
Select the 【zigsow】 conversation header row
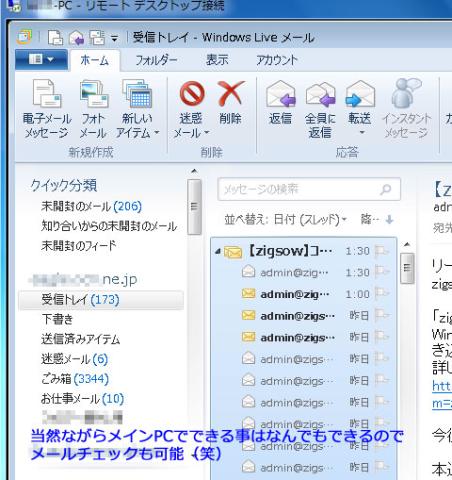[303, 251]
